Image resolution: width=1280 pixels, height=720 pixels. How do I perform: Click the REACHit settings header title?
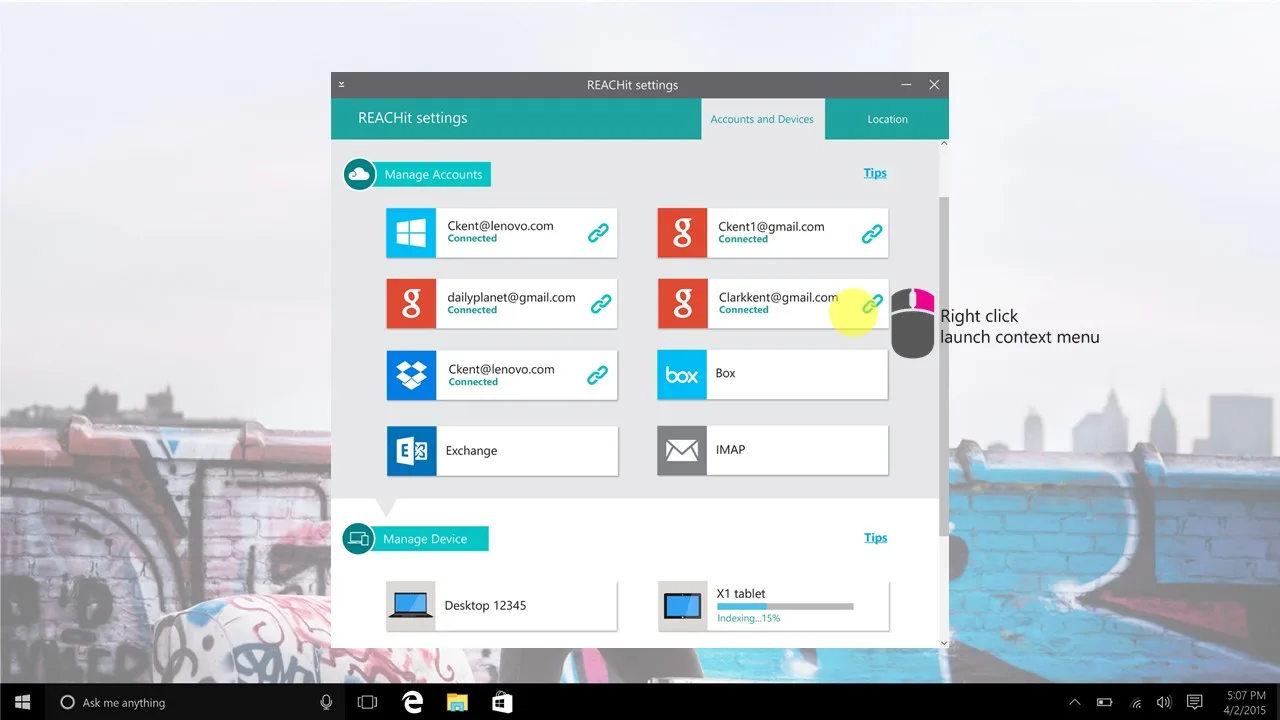pyautogui.click(x=413, y=118)
